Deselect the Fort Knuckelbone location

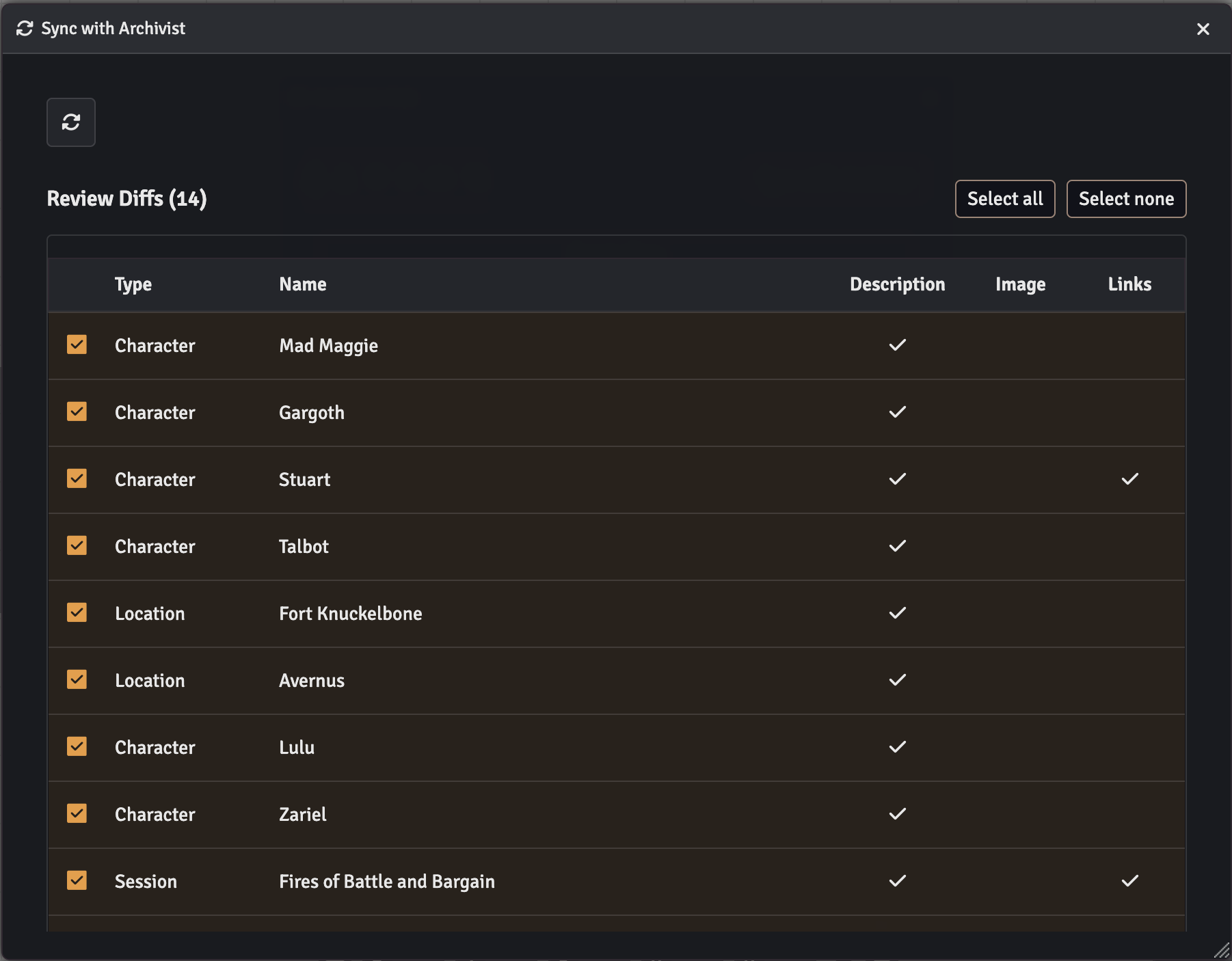pos(77,612)
